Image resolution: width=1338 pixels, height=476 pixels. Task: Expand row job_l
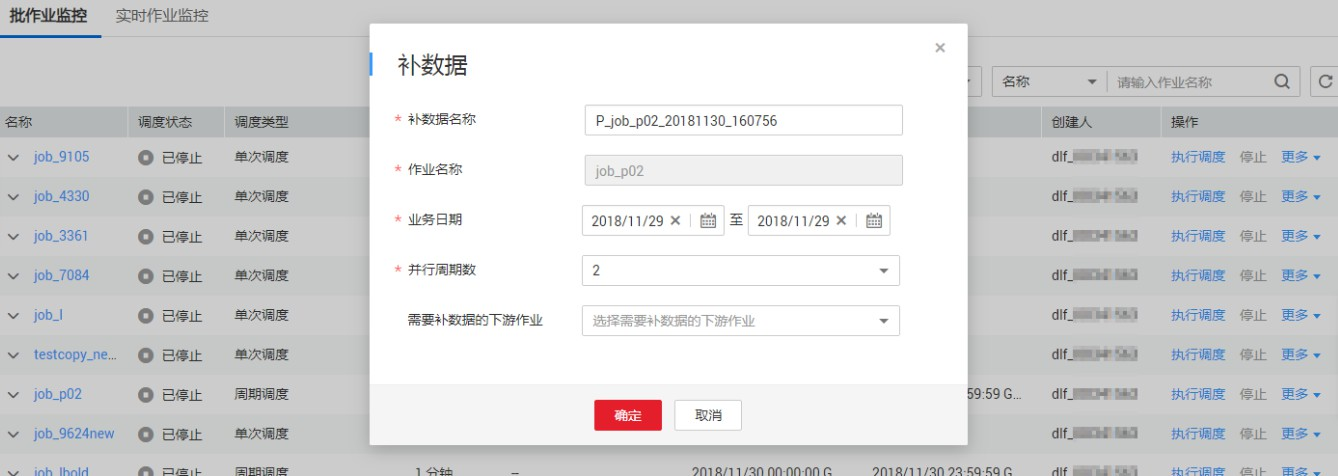point(14,315)
